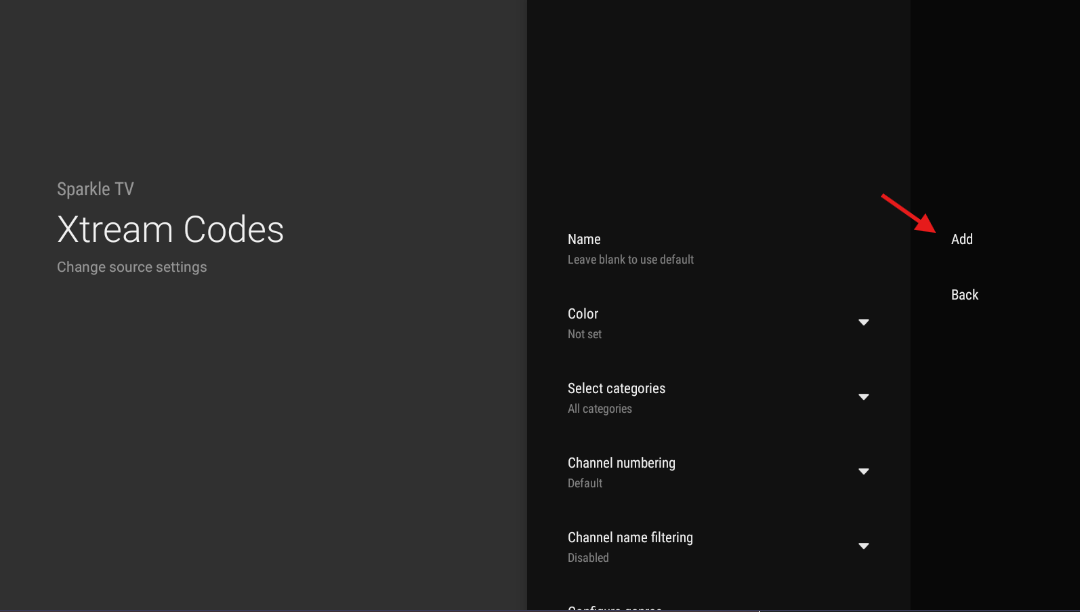Click the Add button
This screenshot has height=612, width=1080.
(x=962, y=239)
